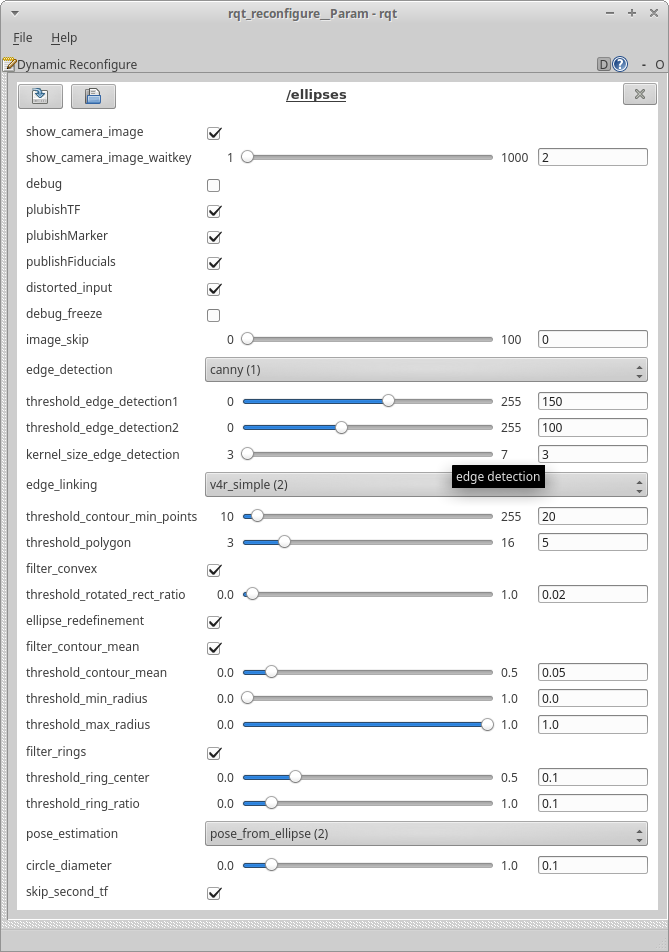Click the save parameters to file icon

click(93, 96)
